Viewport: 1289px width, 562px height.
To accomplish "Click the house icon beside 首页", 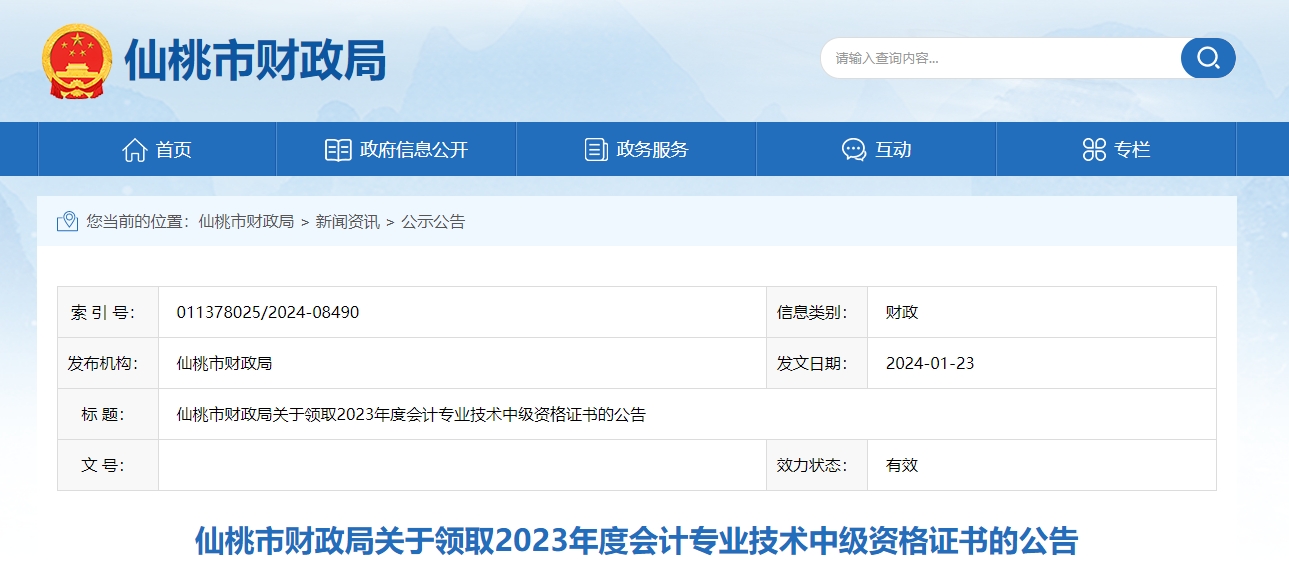I will click(x=134, y=150).
